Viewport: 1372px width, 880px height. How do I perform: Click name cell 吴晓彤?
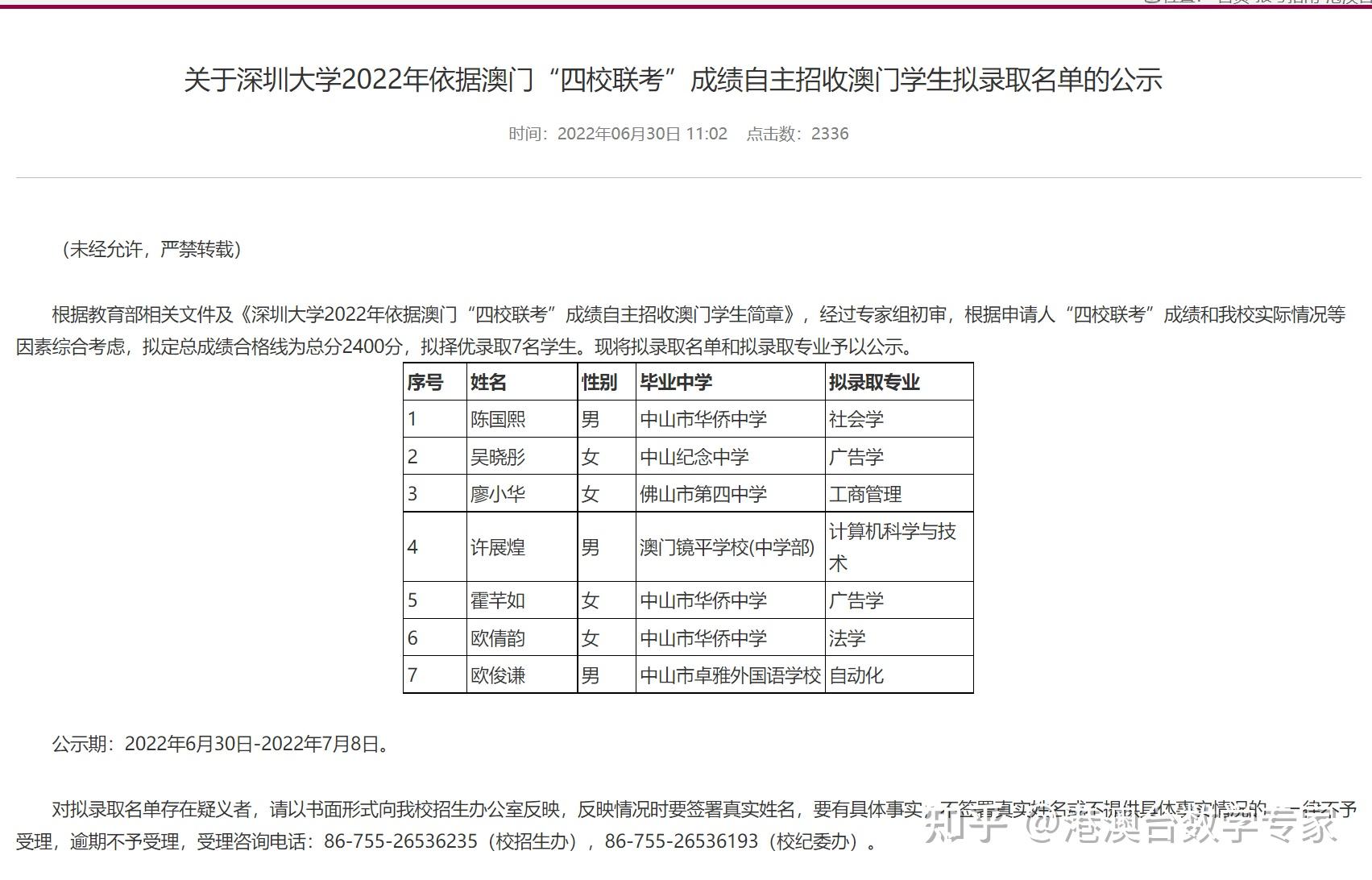(522, 457)
